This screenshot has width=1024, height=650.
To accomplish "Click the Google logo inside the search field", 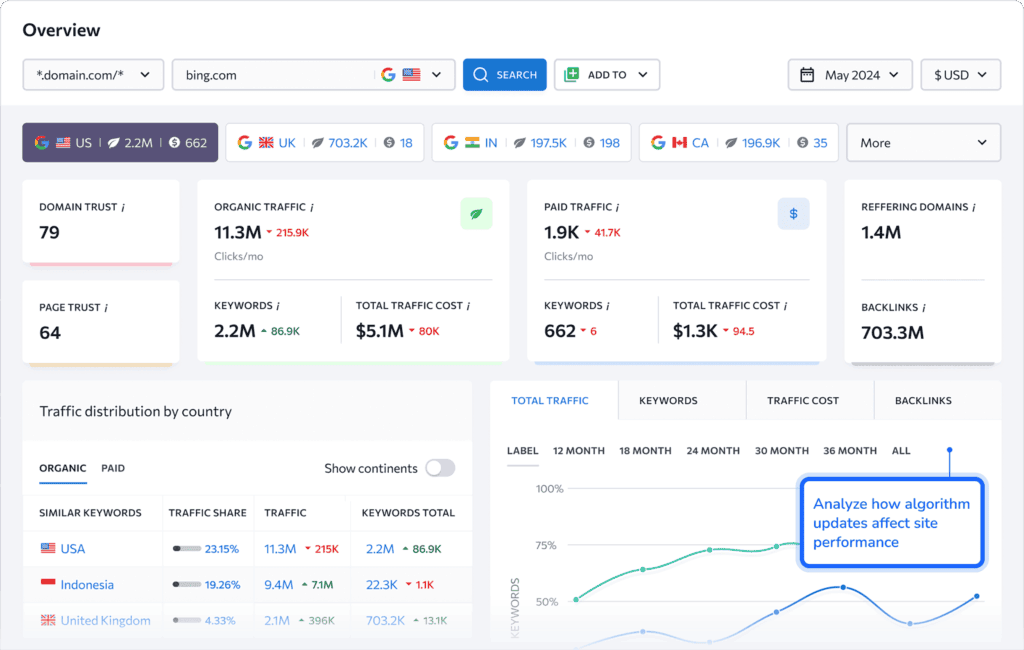I will pos(389,74).
